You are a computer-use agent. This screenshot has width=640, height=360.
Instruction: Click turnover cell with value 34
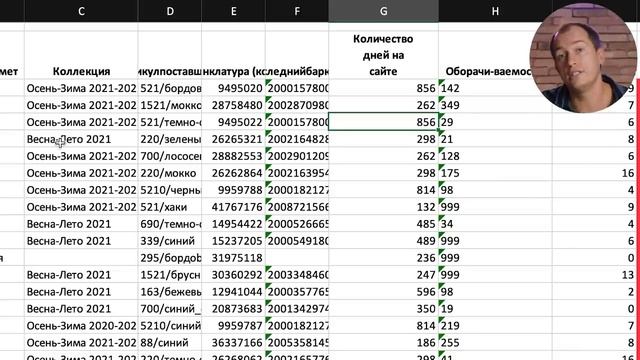point(495,224)
